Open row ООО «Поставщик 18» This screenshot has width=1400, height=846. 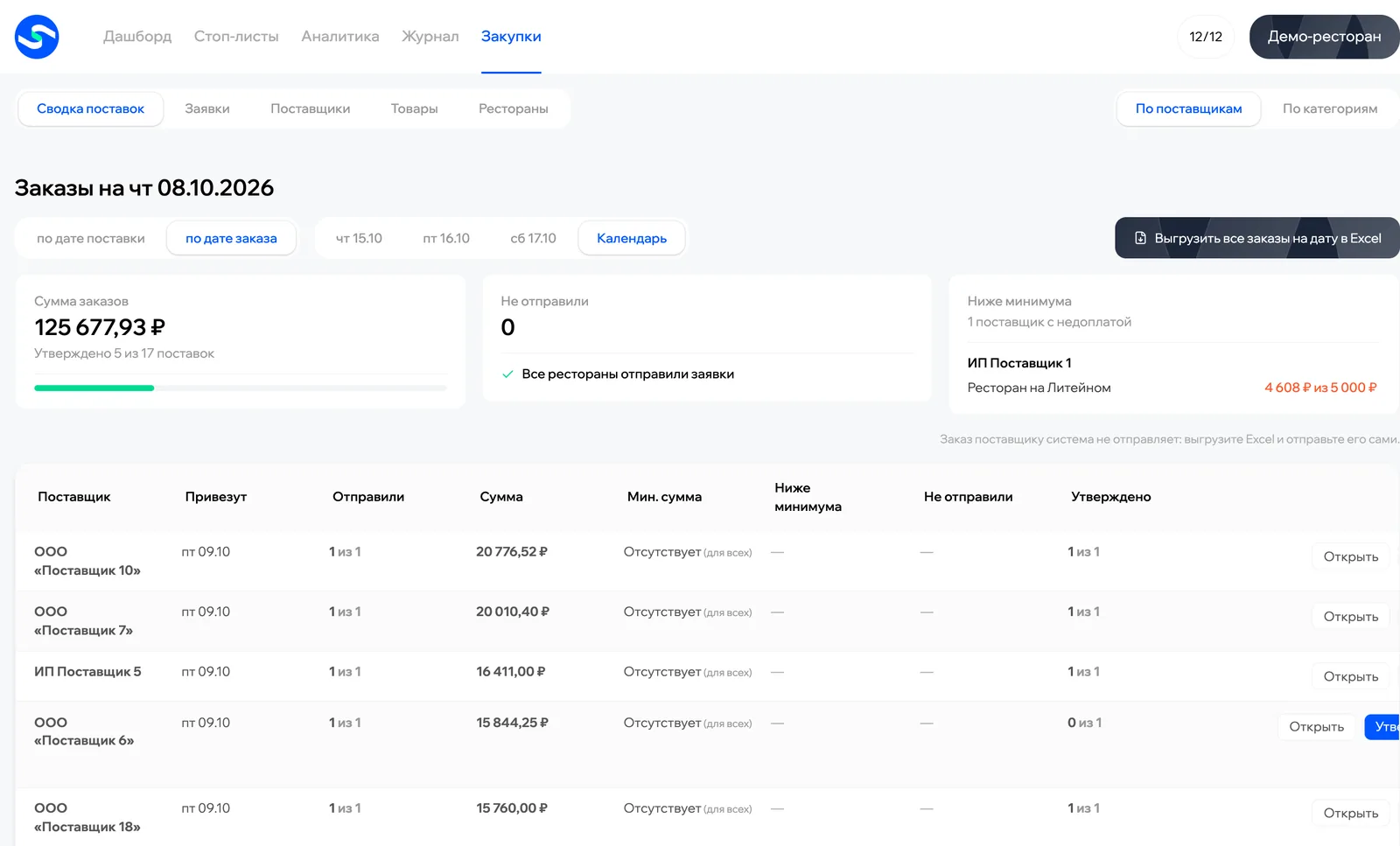(1351, 814)
